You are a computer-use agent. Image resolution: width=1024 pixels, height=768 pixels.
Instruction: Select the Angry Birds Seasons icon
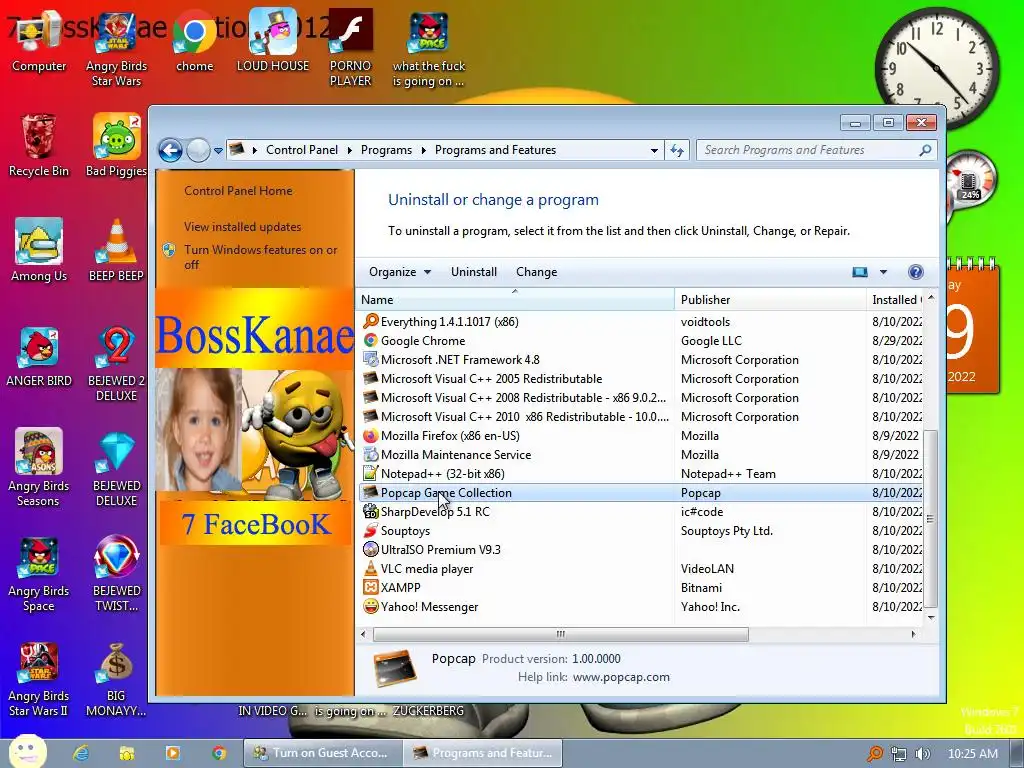pyautogui.click(x=39, y=468)
